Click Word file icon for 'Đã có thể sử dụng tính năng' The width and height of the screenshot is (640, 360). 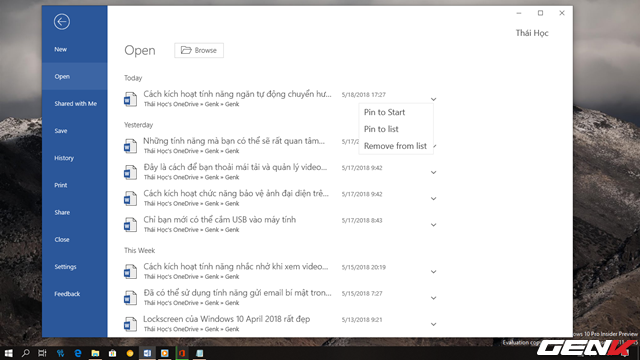(130, 298)
